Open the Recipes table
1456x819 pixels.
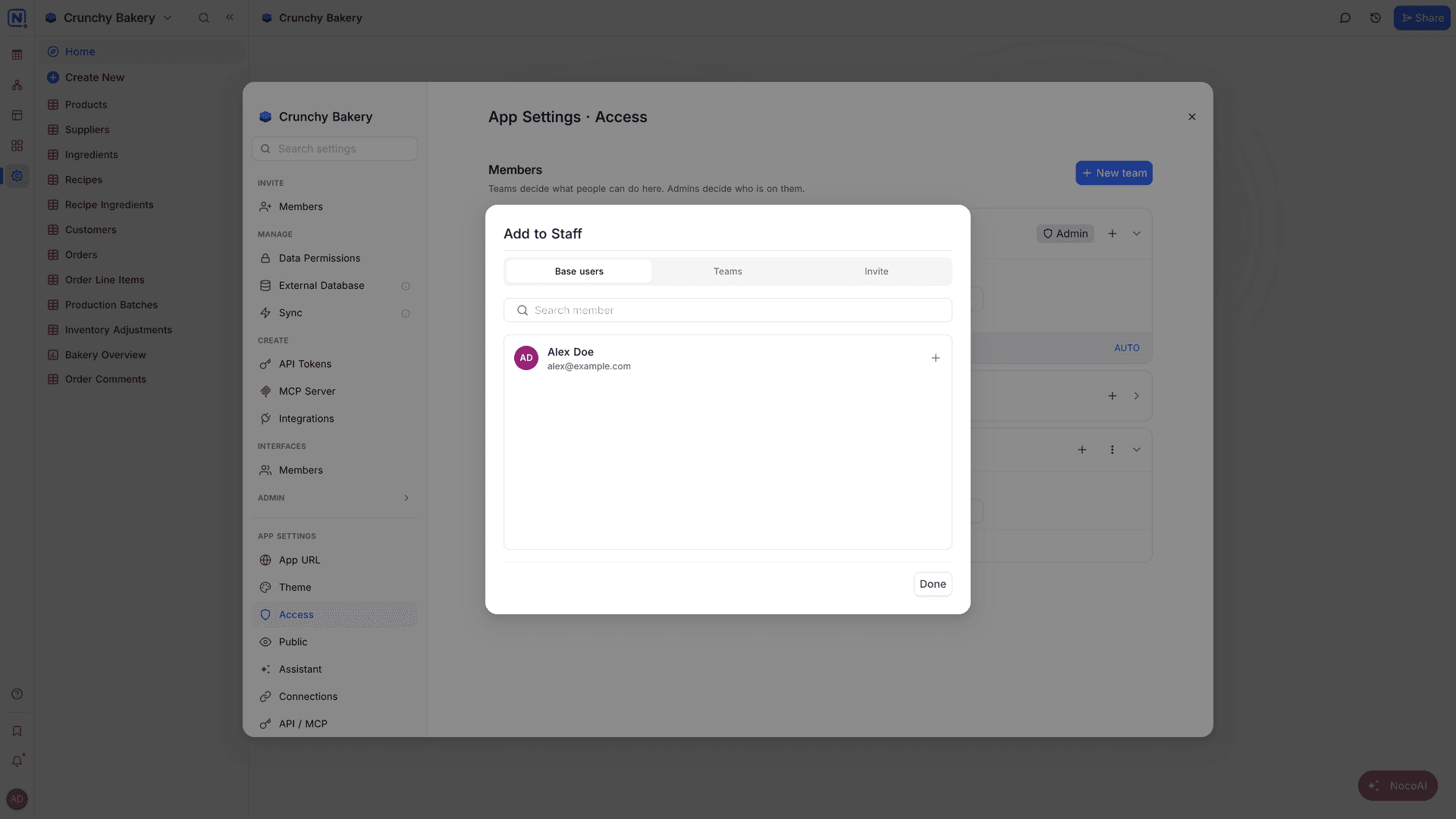pos(141,180)
